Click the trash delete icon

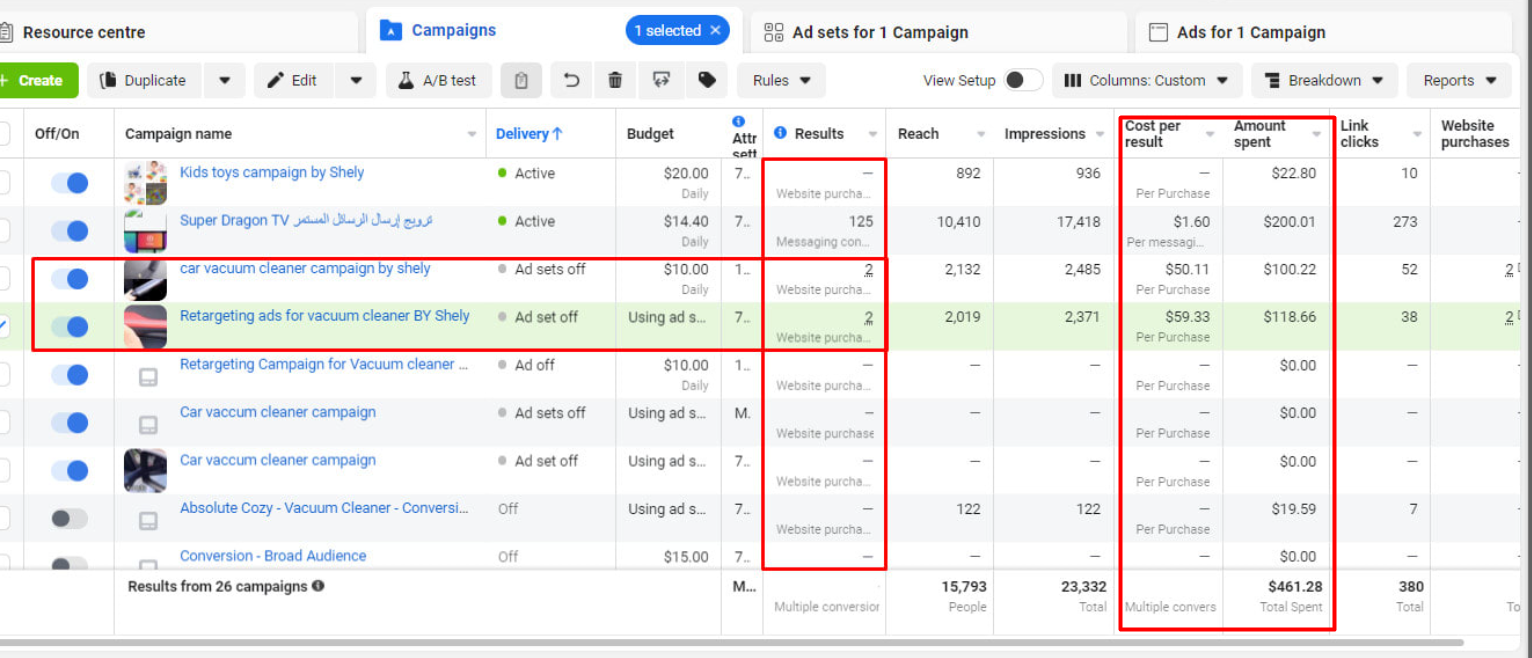pos(615,81)
